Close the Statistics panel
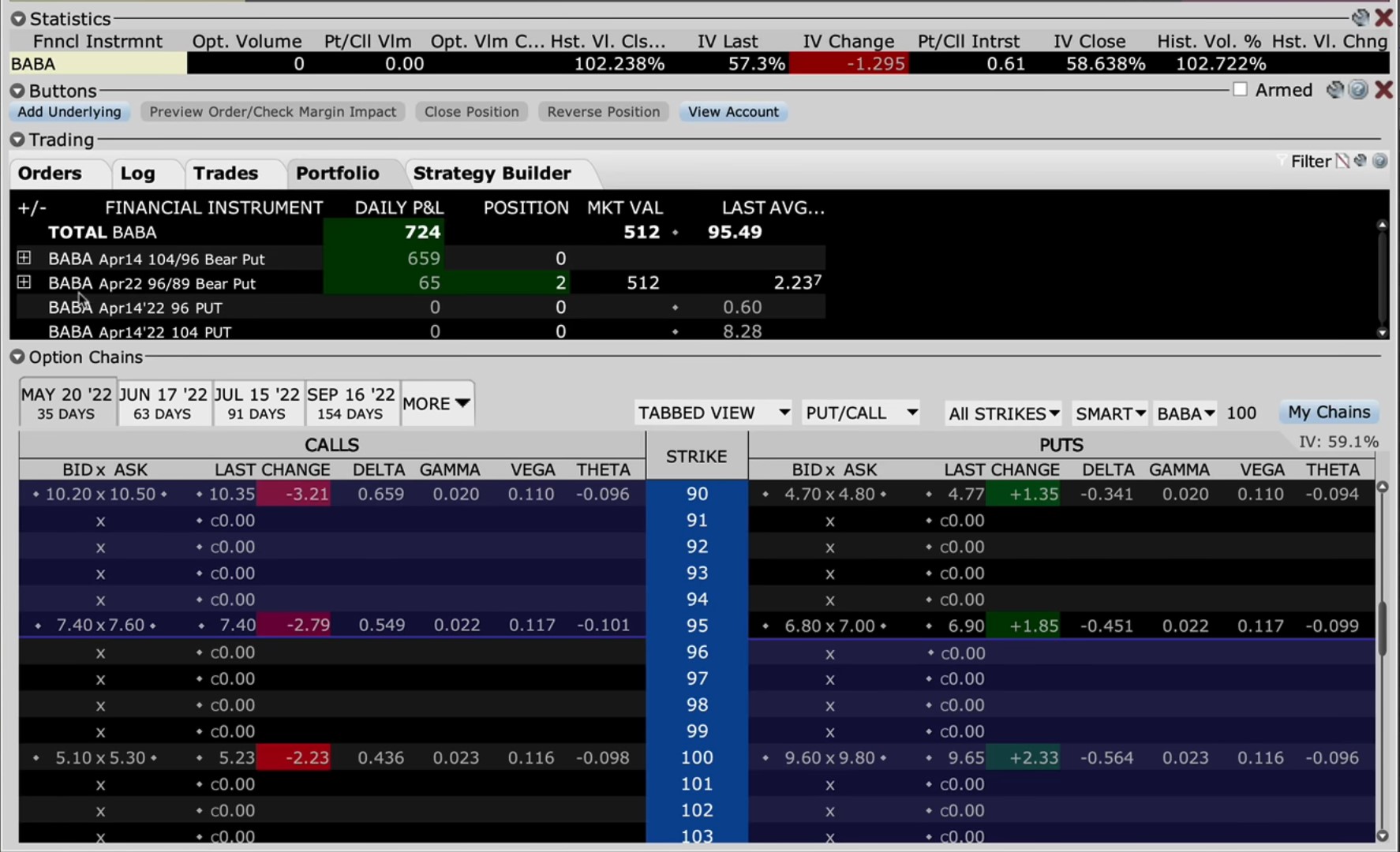The image size is (1400, 852). (x=1383, y=17)
